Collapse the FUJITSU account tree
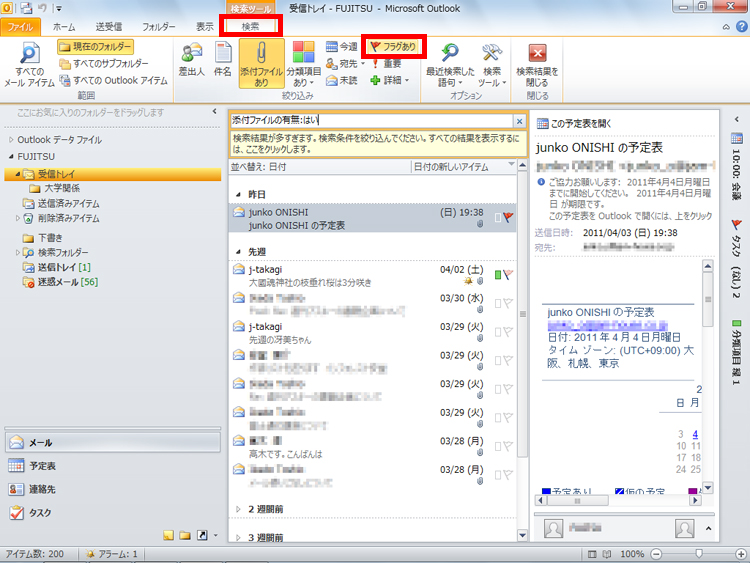 pos(11,157)
